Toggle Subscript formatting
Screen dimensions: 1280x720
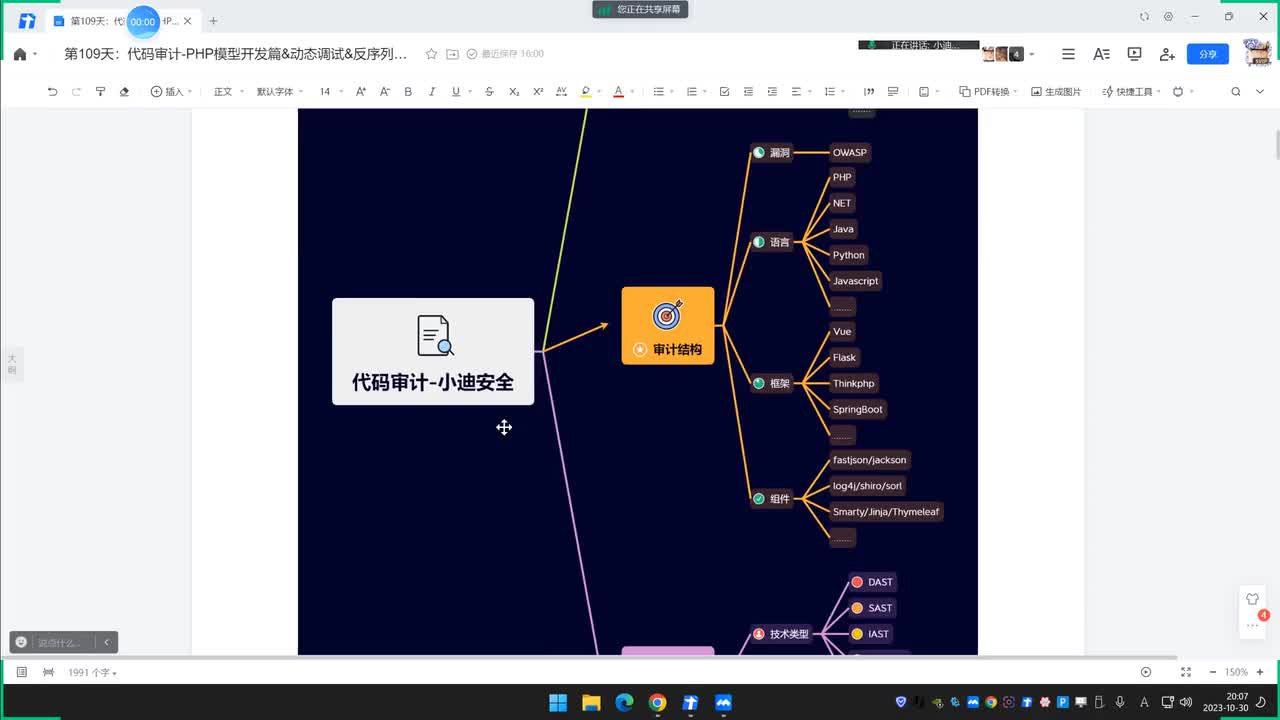[x=514, y=92]
